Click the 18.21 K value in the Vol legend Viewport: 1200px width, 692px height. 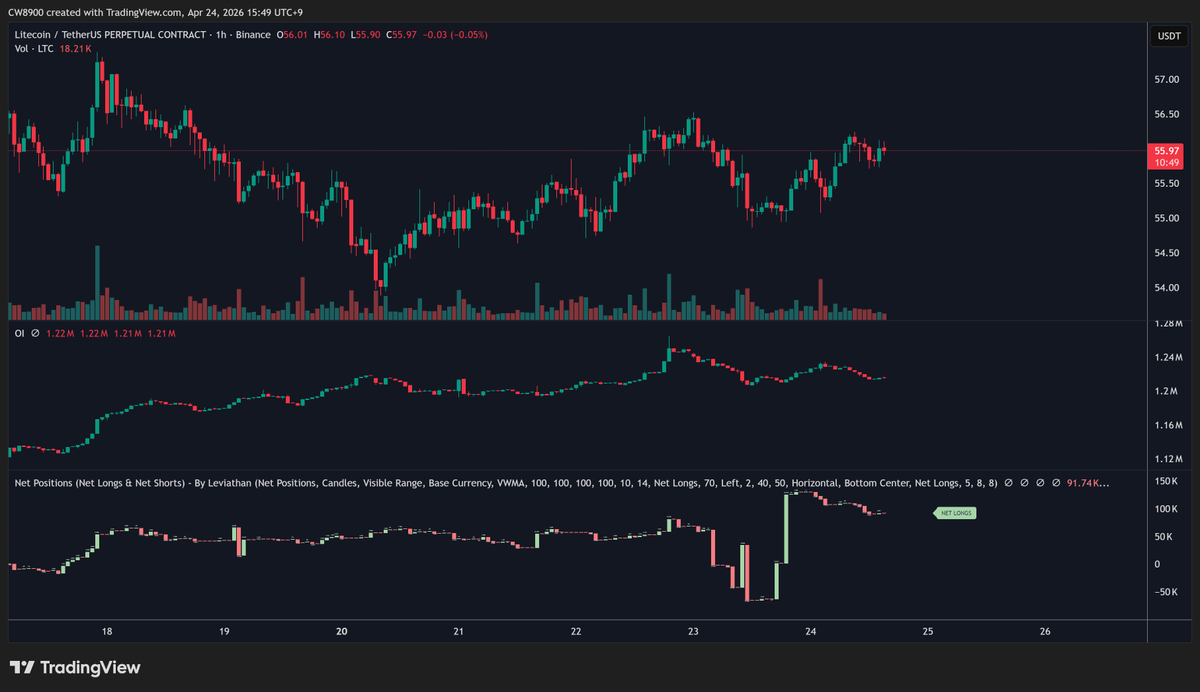click(76, 48)
